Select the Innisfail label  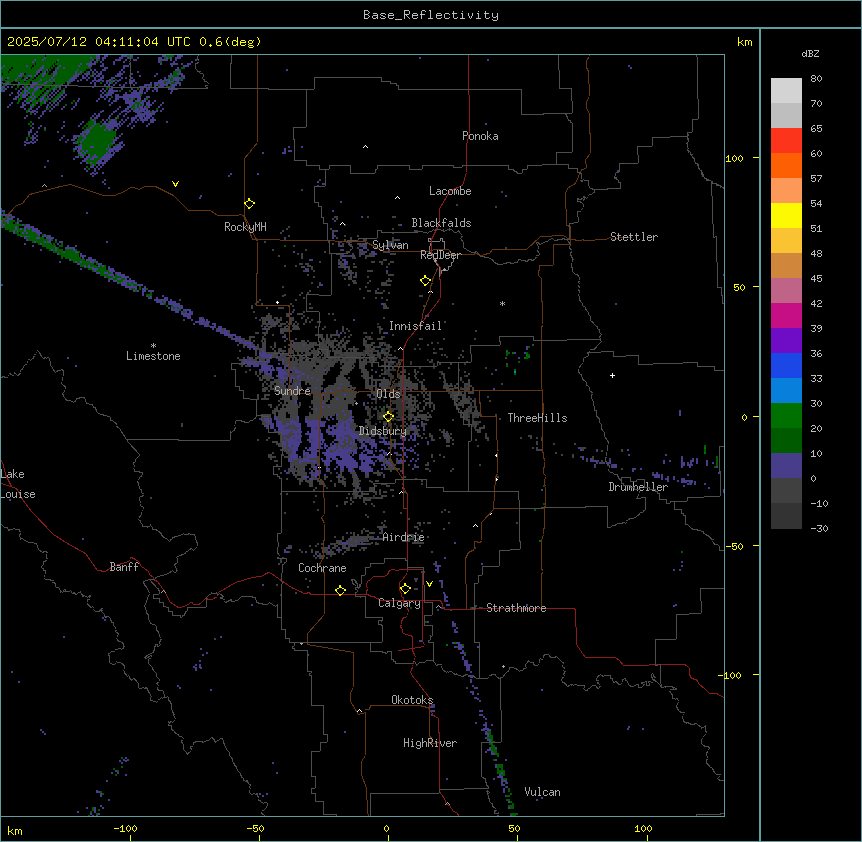coord(416,326)
